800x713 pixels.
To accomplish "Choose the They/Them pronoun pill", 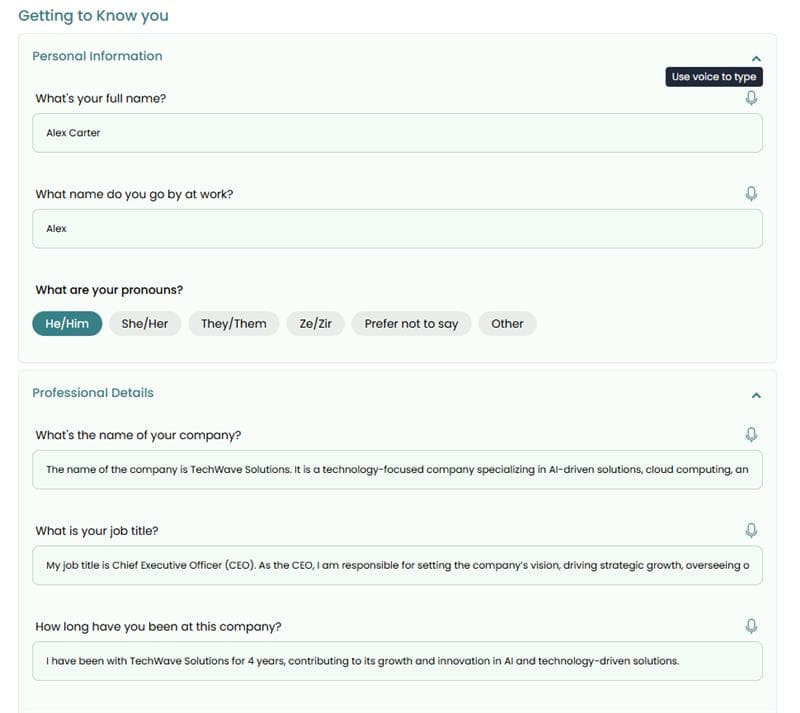I will tap(234, 323).
